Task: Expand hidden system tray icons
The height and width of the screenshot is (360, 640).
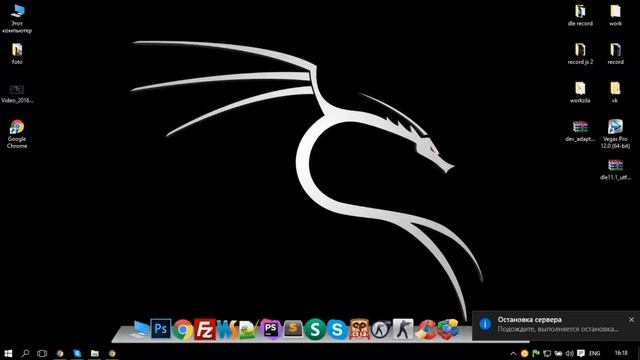Action: (513, 353)
